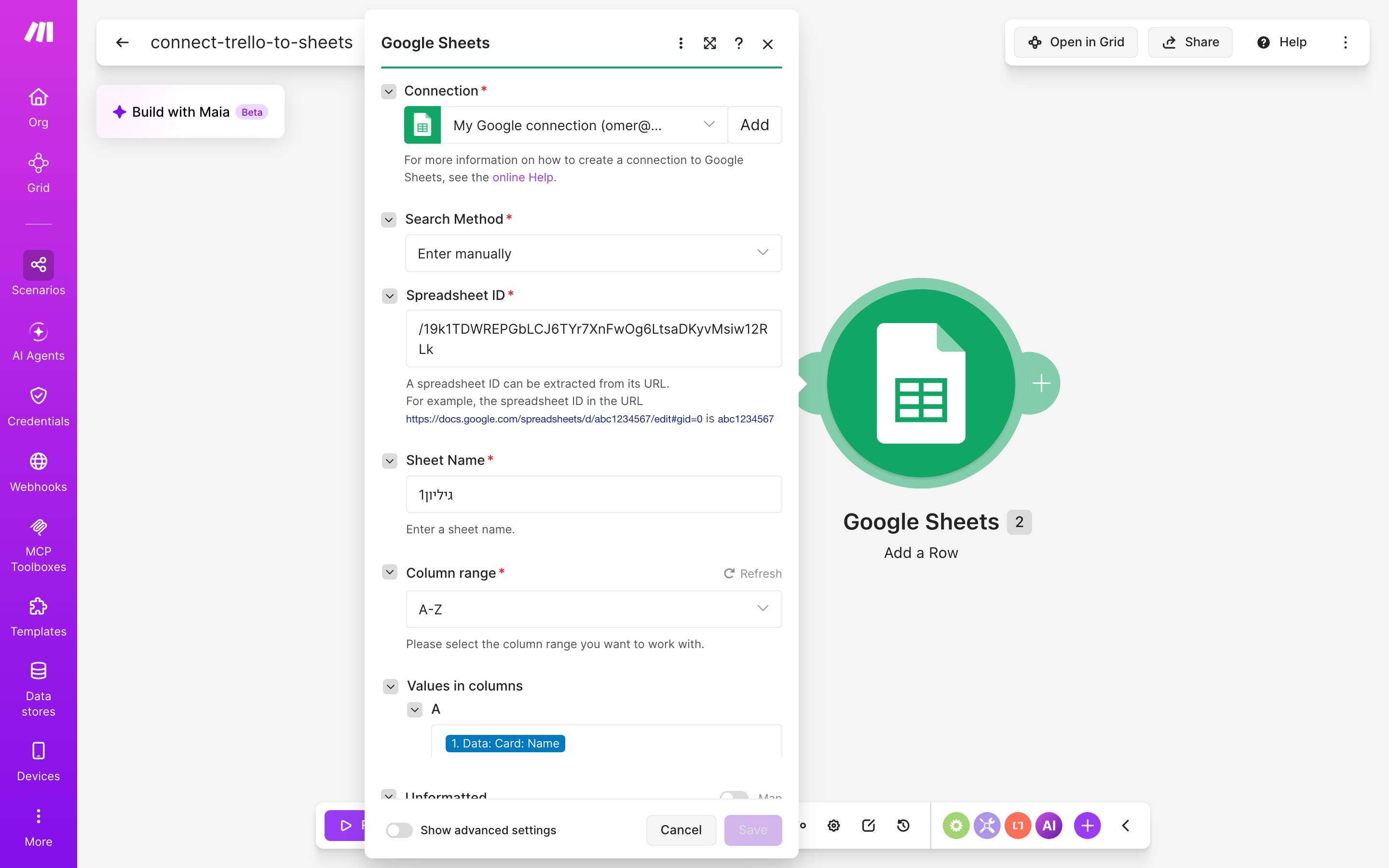Open history icon in bottom toolbar
This screenshot has width=1389, height=868.
903,826
